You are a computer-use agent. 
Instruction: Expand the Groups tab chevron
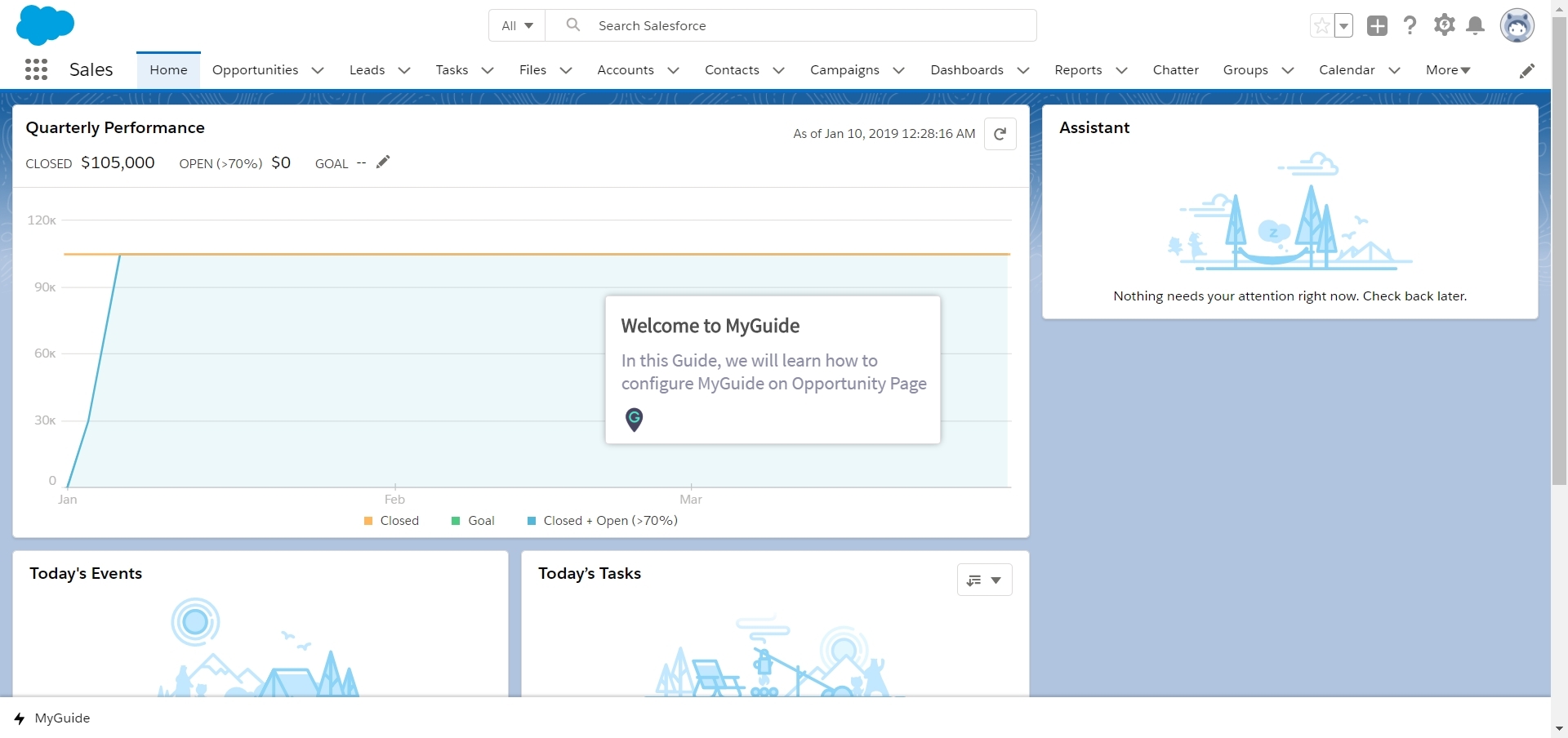[1287, 70]
